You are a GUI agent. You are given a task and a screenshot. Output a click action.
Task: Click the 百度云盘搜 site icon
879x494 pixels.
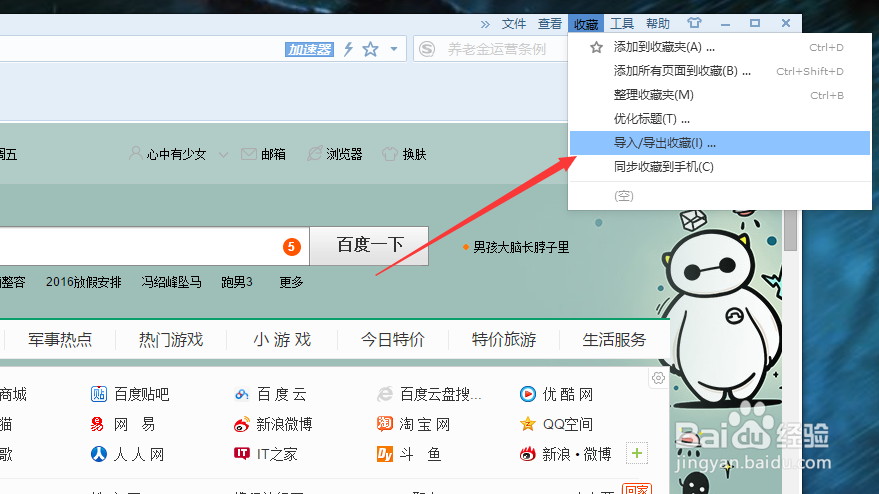(385, 394)
